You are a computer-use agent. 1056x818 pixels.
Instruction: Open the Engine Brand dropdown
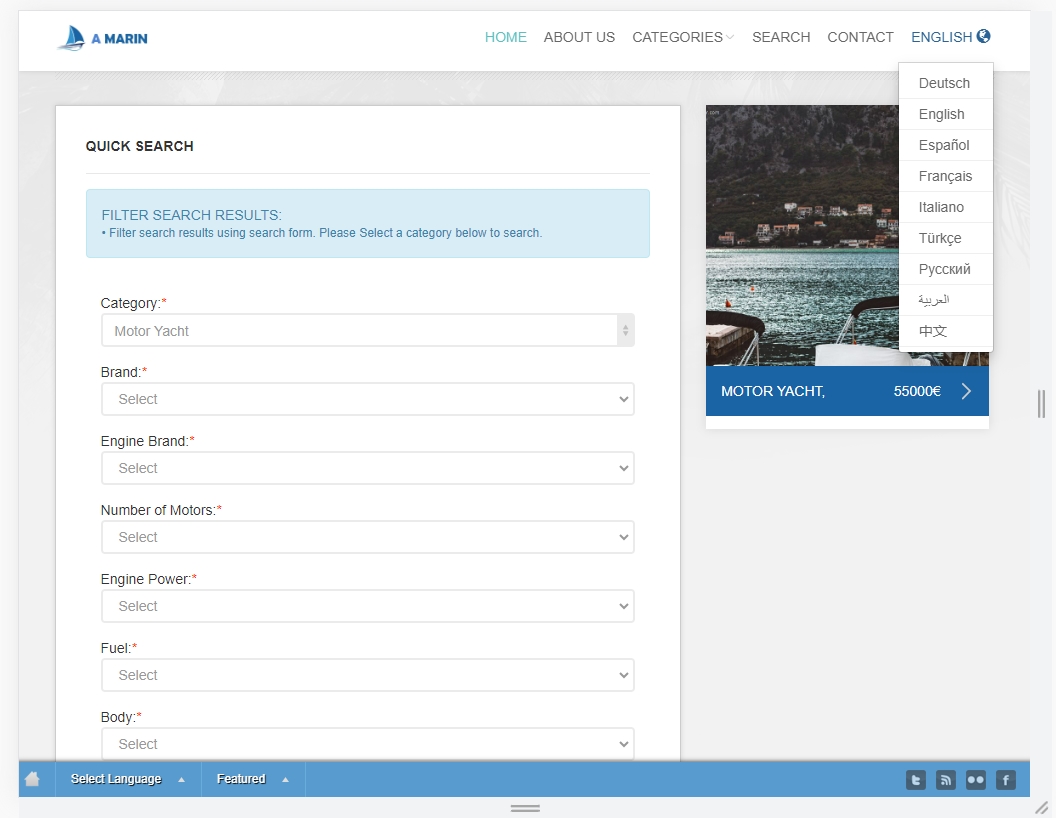(368, 468)
